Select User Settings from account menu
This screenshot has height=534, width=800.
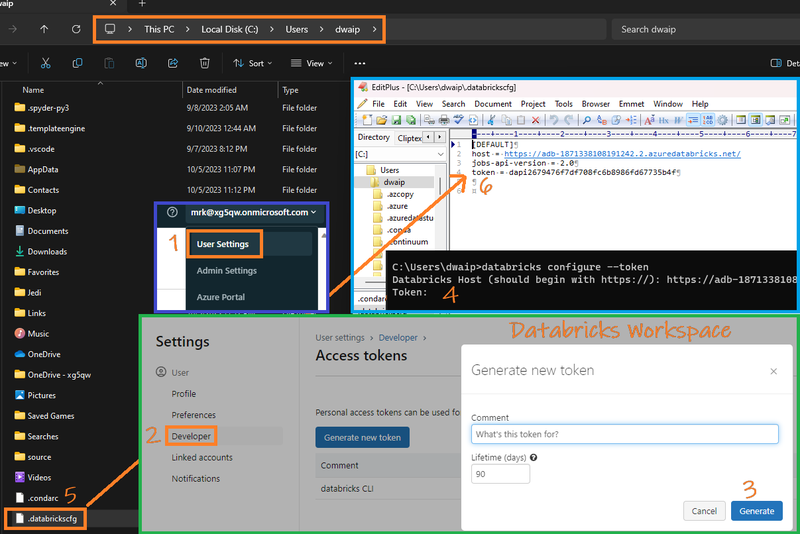[x=223, y=244]
